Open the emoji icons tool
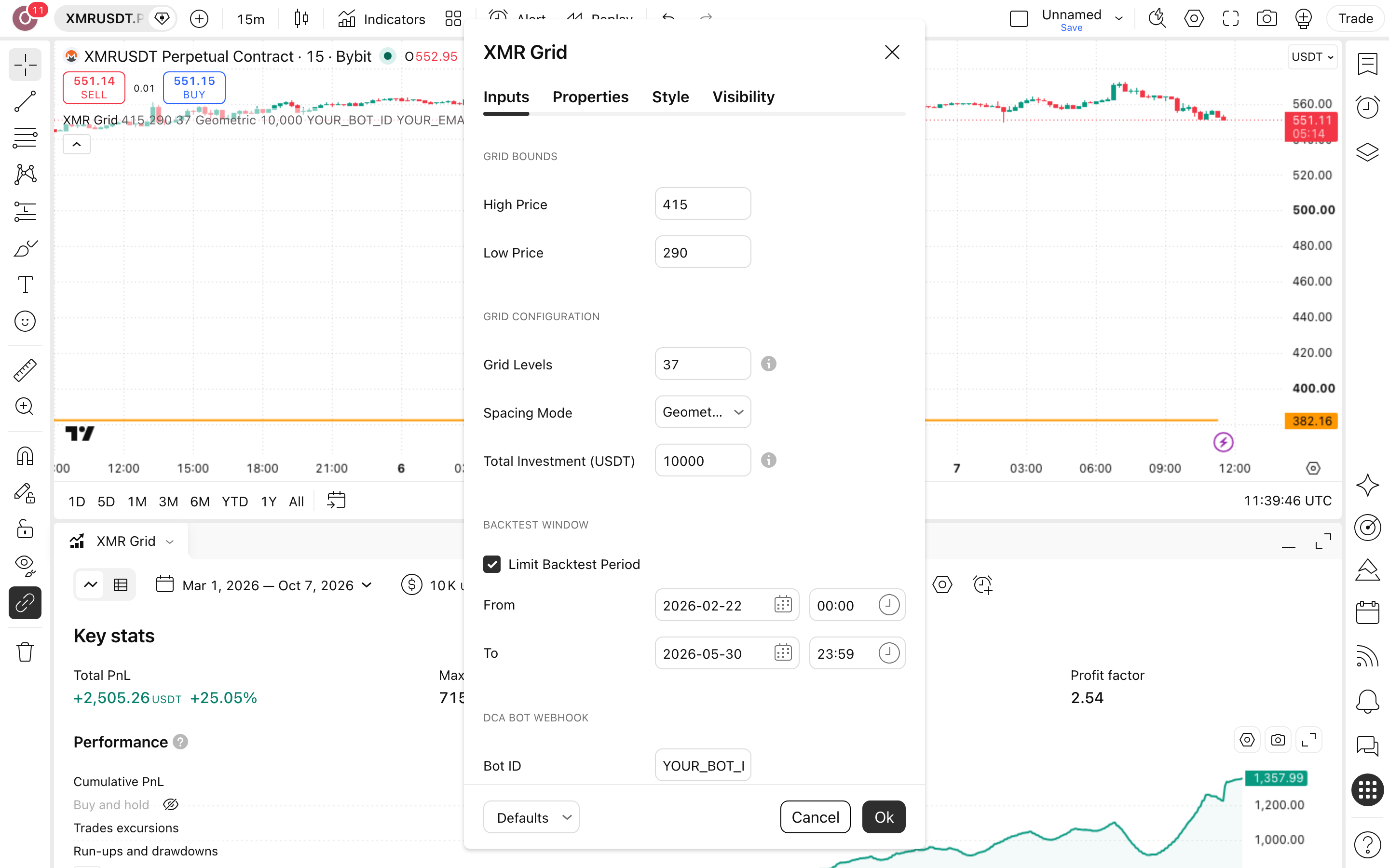This screenshot has width=1389, height=868. pos(25,322)
